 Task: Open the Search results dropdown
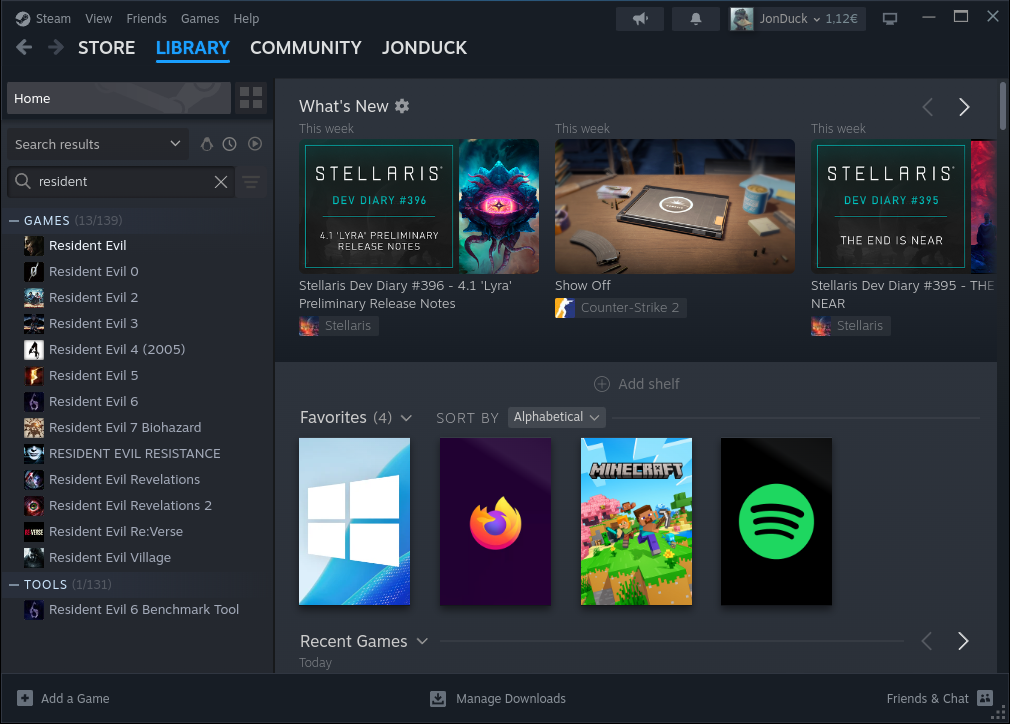98,144
